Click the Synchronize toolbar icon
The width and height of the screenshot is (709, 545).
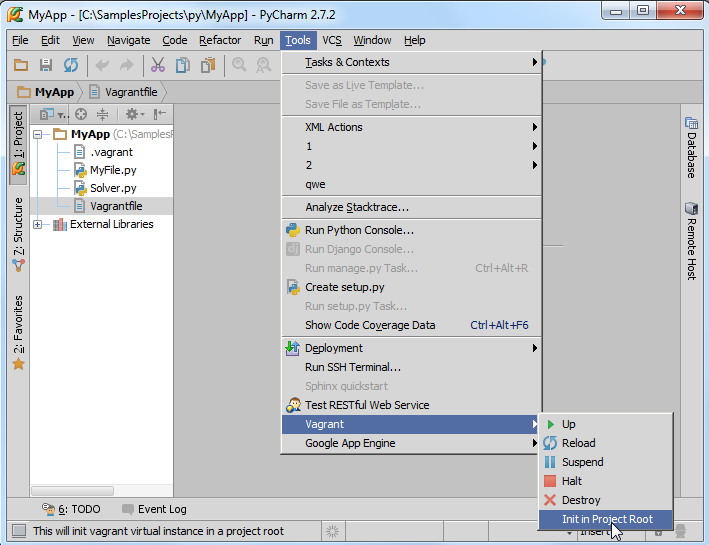pyautogui.click(x=71, y=66)
